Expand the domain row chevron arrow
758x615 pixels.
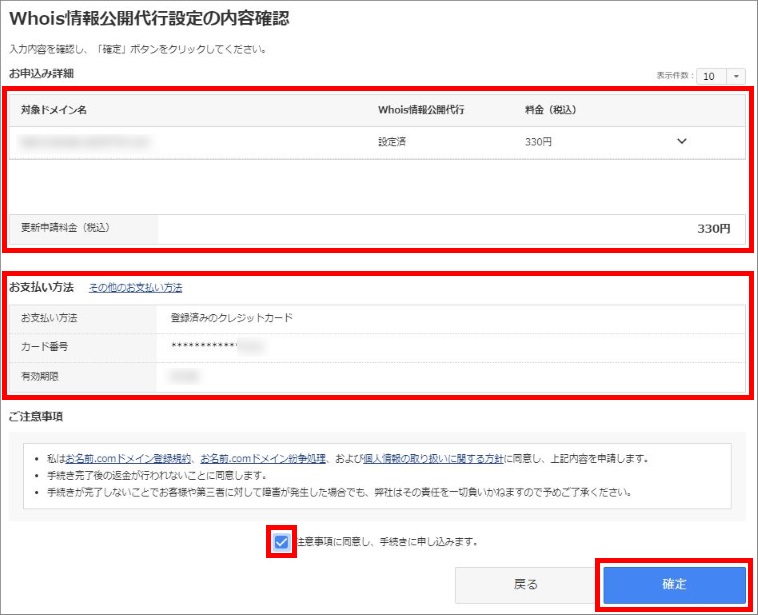click(x=683, y=142)
